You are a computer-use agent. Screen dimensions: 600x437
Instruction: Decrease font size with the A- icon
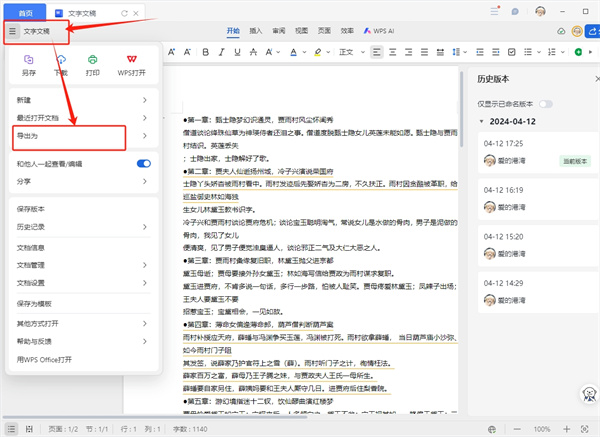pos(187,52)
